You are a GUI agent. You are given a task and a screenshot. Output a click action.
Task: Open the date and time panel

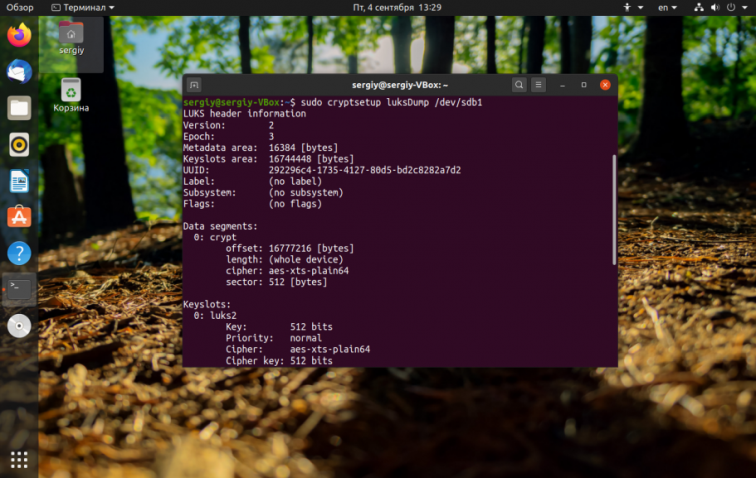[397, 7]
